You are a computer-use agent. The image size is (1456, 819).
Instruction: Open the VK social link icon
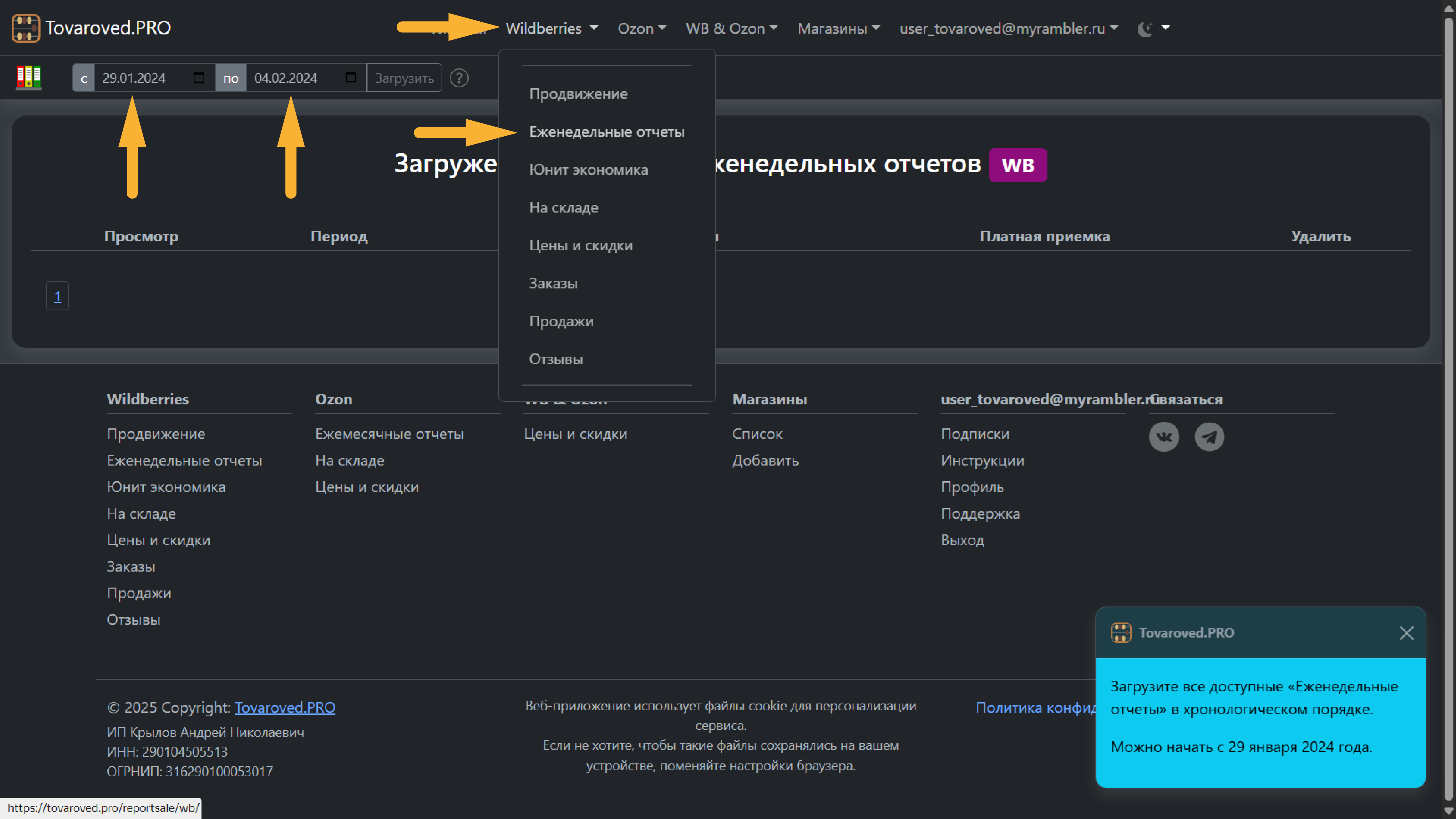1164,436
